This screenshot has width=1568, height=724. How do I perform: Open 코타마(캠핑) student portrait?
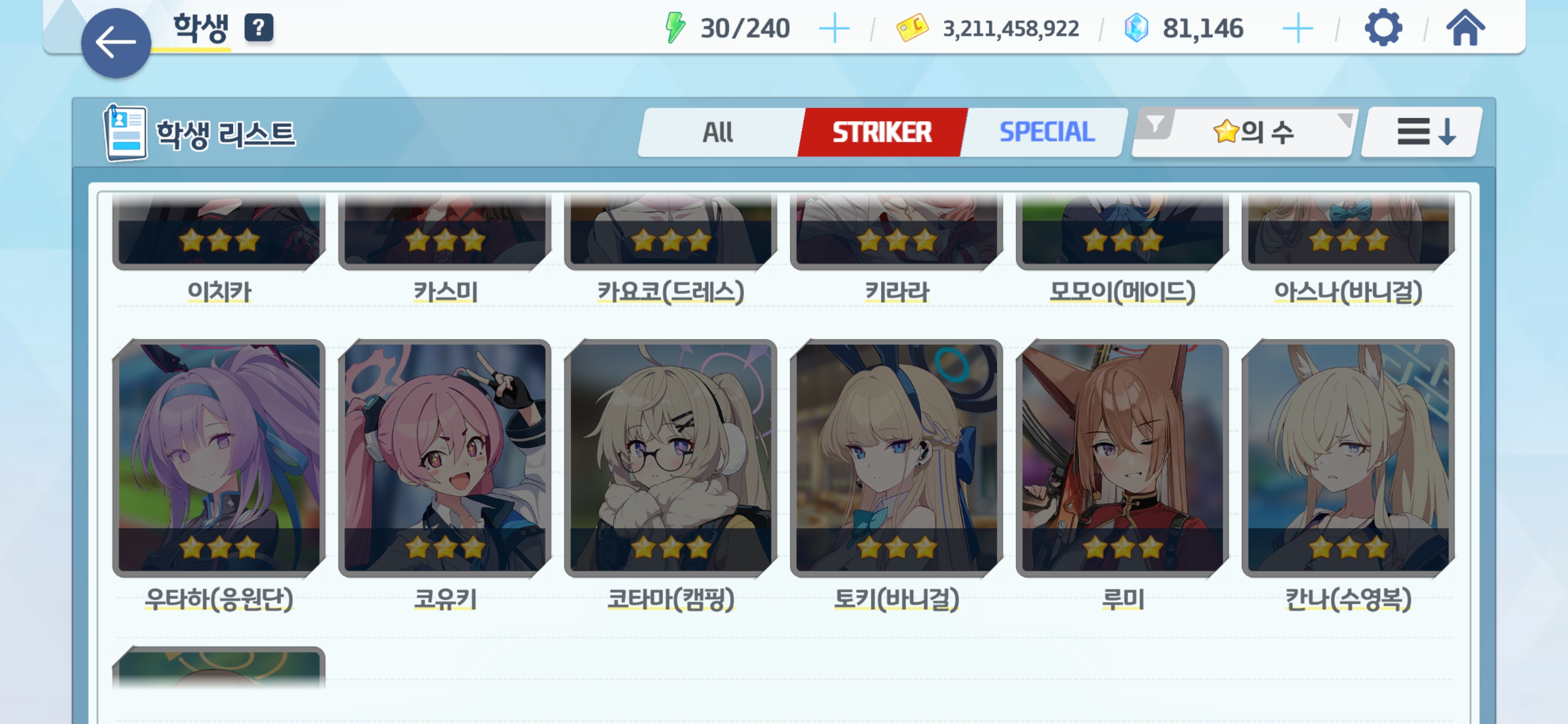coord(671,458)
